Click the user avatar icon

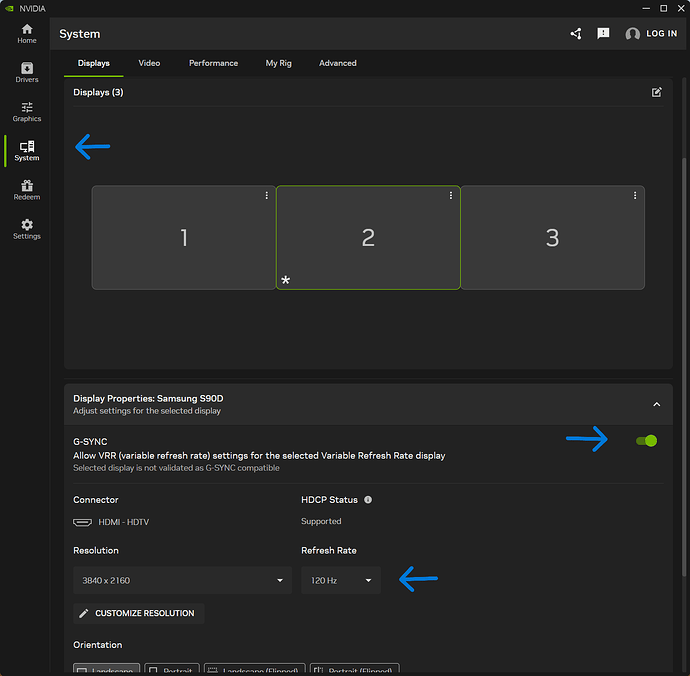(x=632, y=34)
